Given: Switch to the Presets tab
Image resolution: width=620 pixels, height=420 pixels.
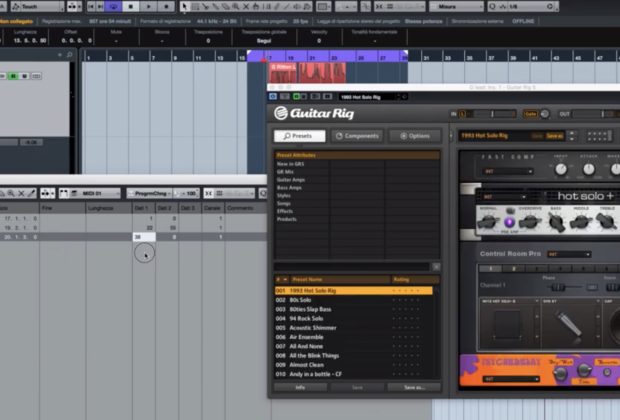Looking at the screenshot, I should pyautogui.click(x=299, y=136).
